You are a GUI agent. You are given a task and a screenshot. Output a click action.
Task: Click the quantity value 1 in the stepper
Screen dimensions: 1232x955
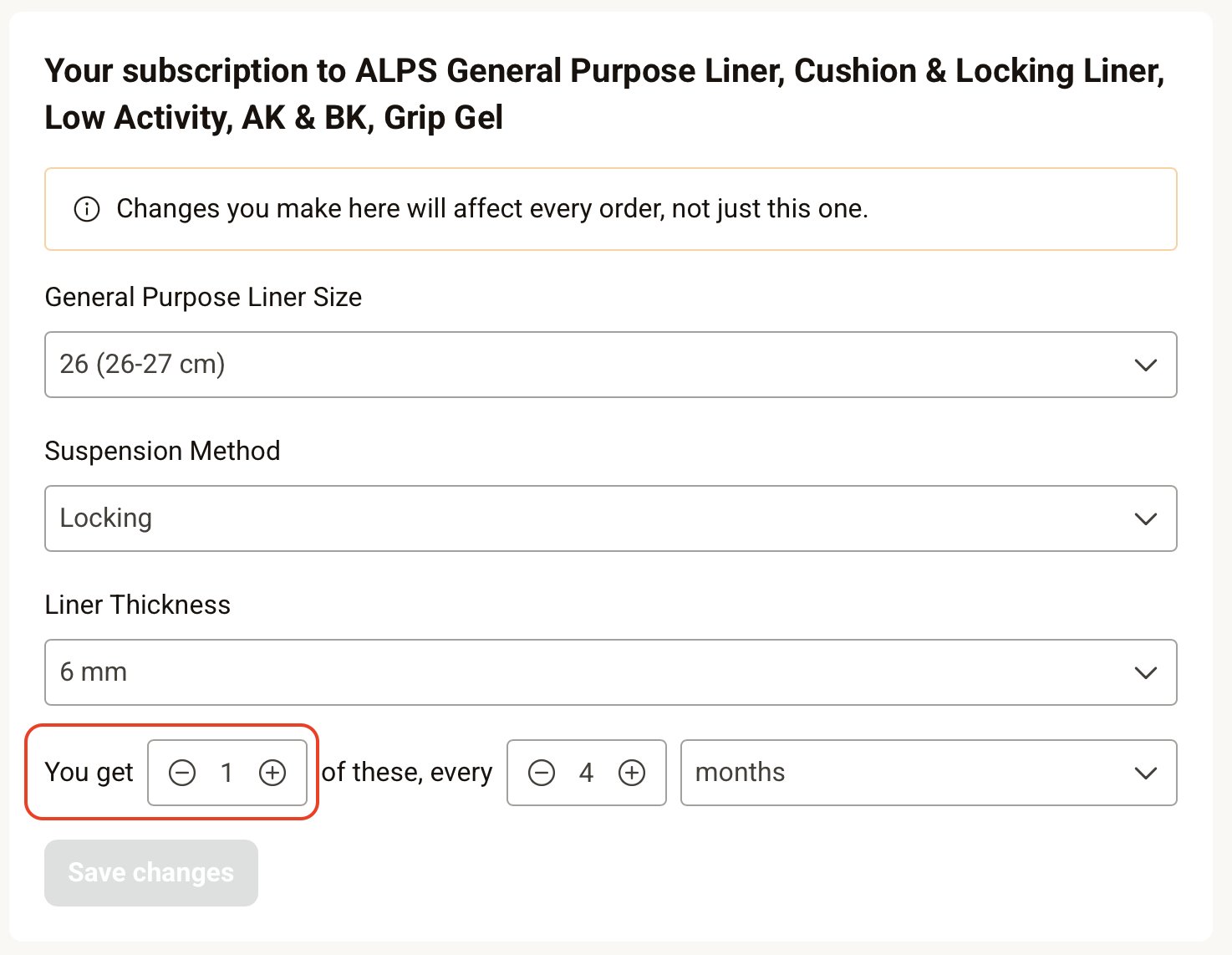click(227, 773)
